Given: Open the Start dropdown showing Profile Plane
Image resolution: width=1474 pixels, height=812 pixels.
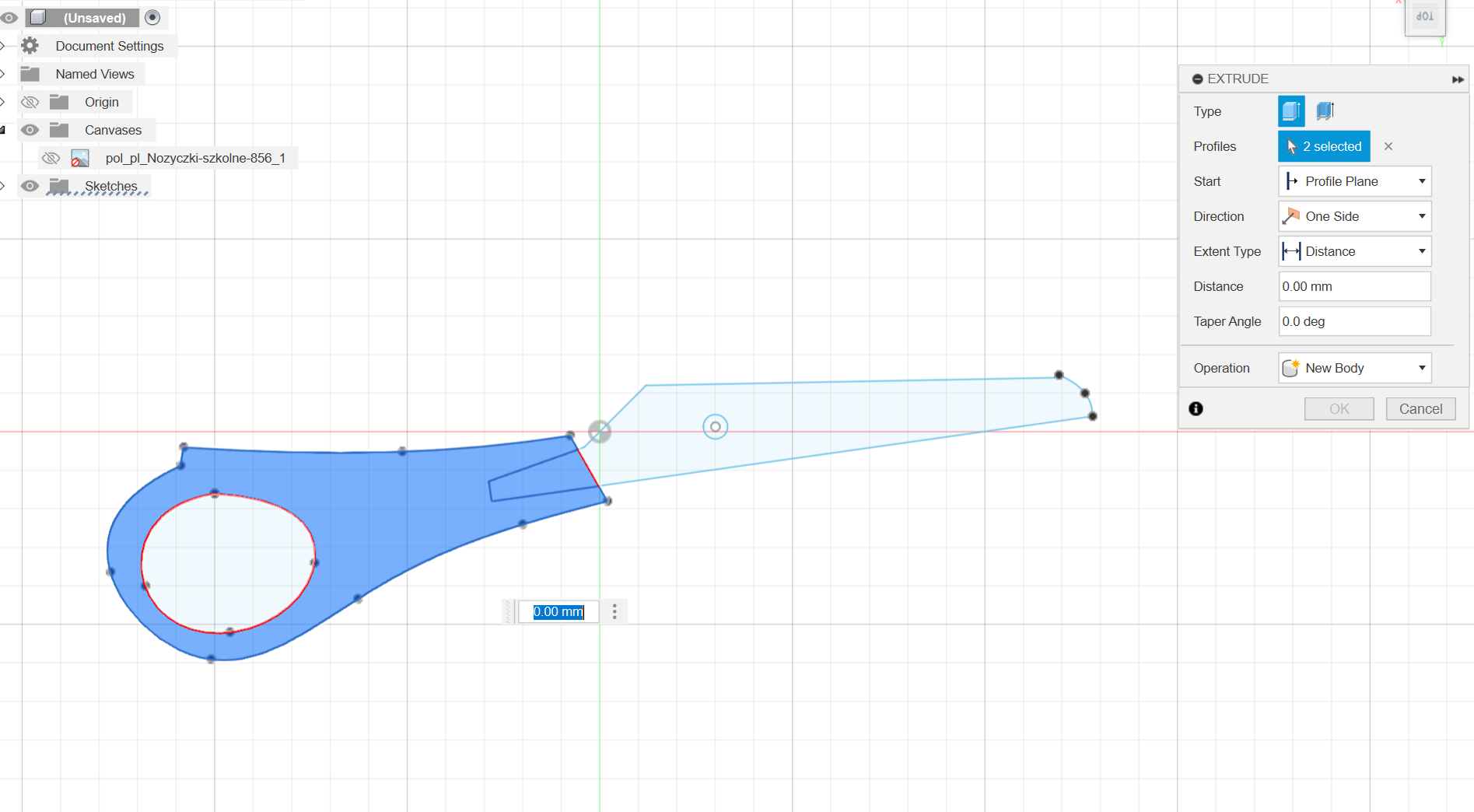Looking at the screenshot, I should 1354,181.
